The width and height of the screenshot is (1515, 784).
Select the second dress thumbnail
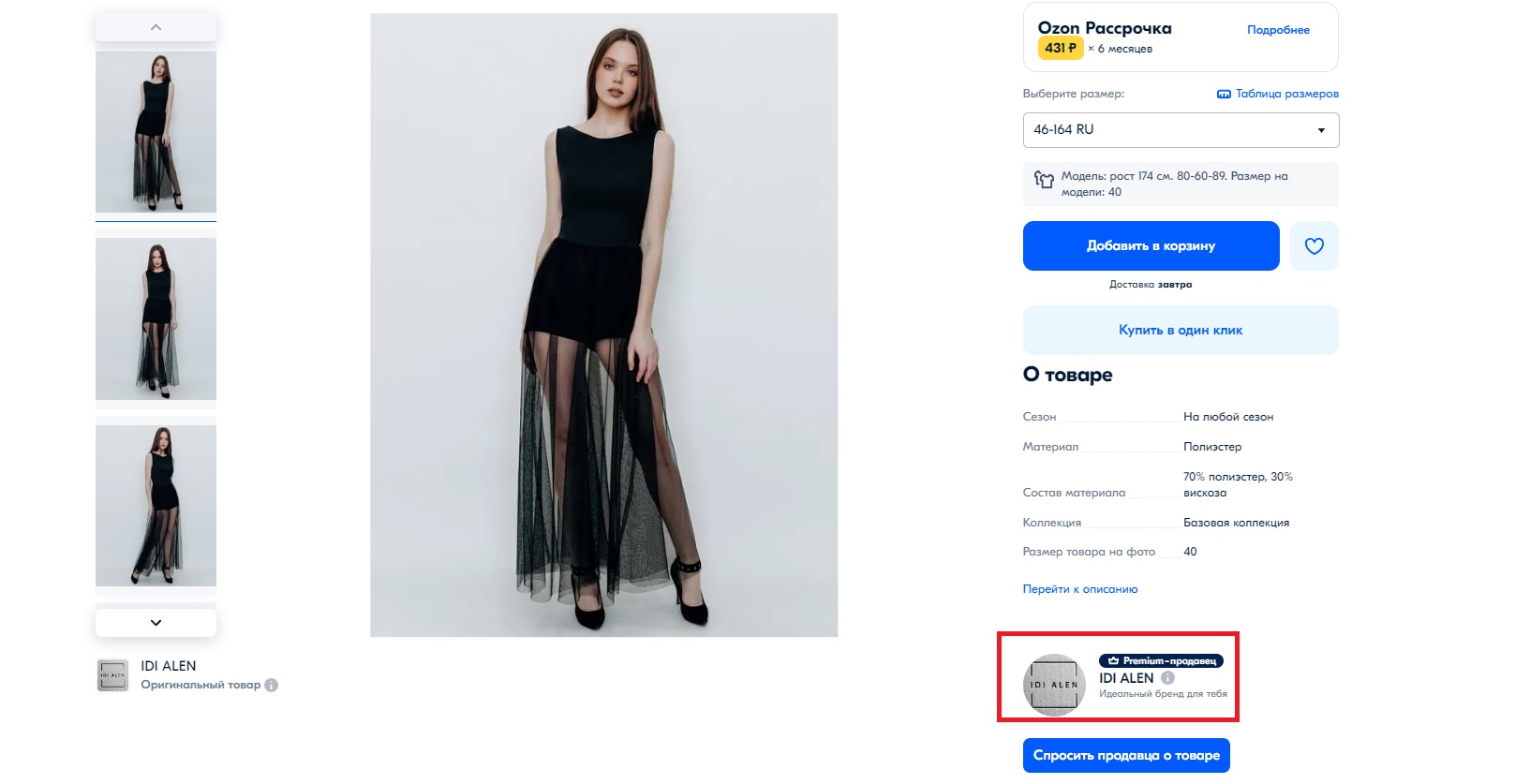coord(156,318)
